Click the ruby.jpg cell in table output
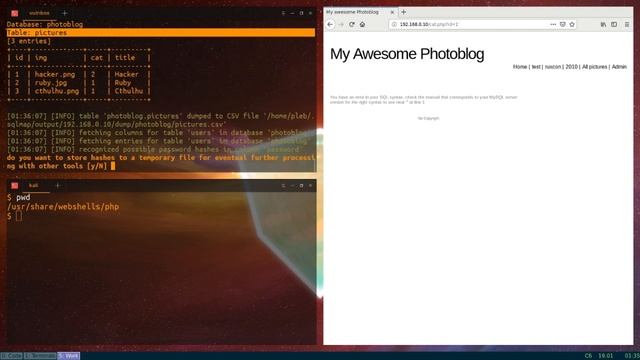 pos(51,83)
